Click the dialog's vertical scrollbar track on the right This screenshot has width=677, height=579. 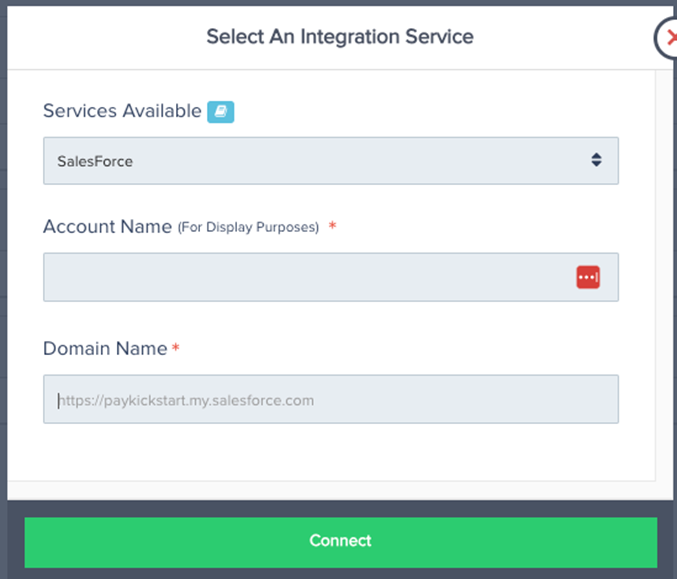(664, 276)
